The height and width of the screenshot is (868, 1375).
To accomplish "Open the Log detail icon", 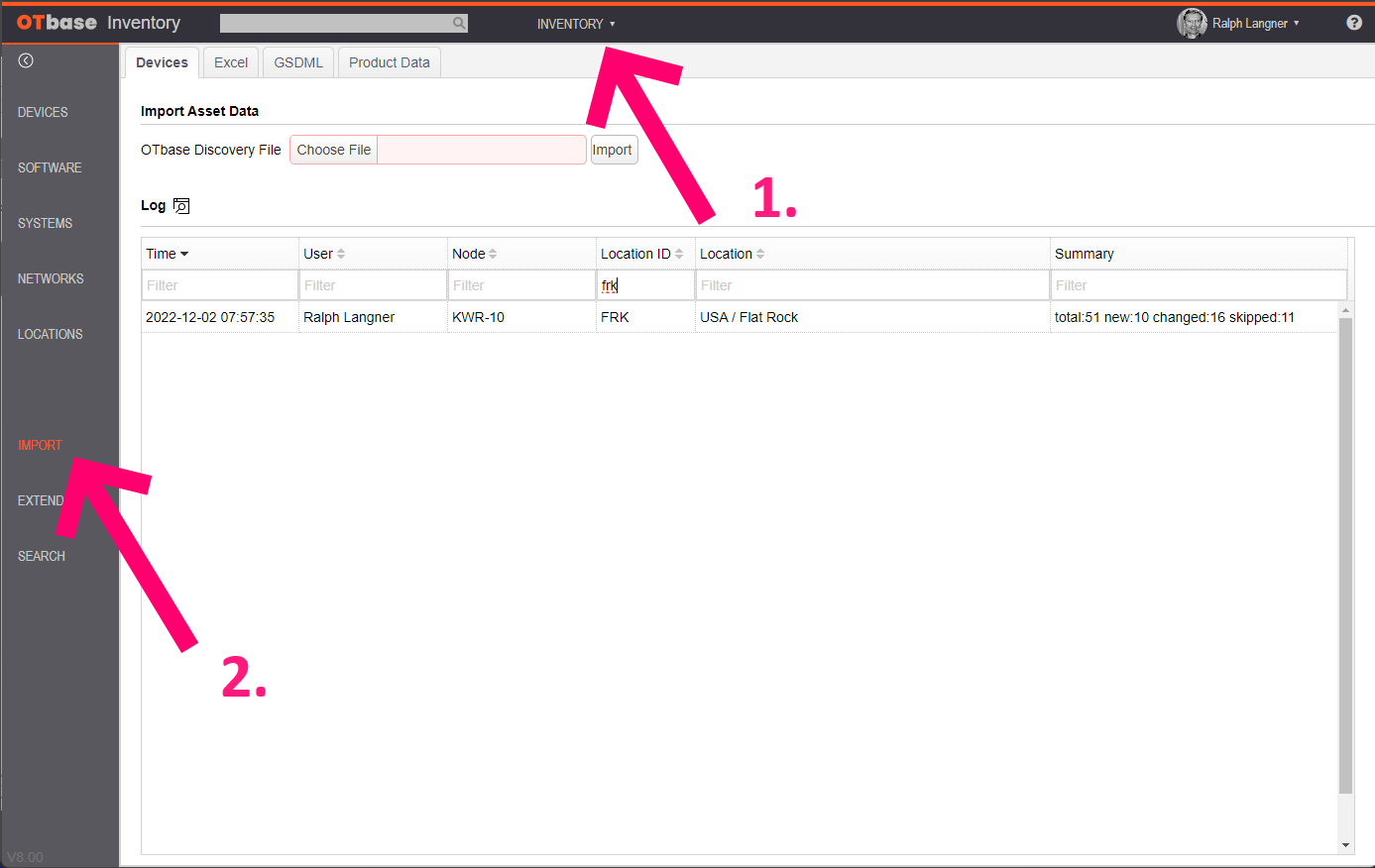I will [181, 206].
